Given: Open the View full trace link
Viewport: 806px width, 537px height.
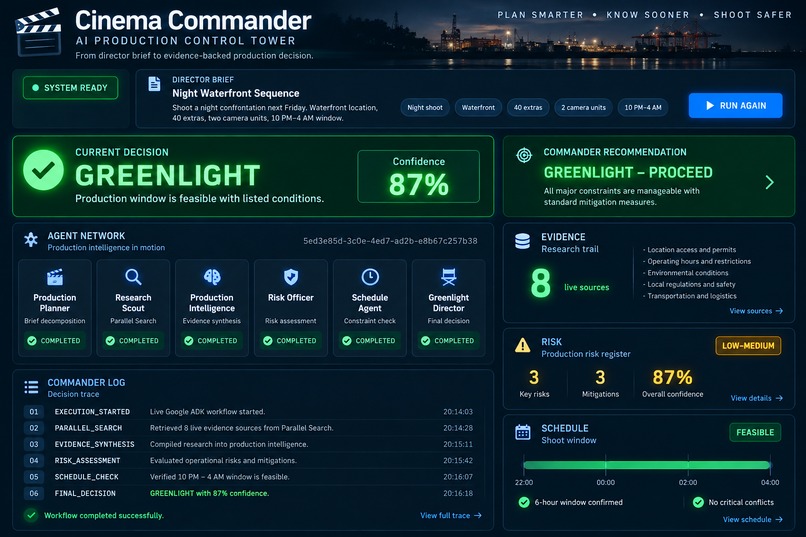Looking at the screenshot, I should tap(451, 515).
